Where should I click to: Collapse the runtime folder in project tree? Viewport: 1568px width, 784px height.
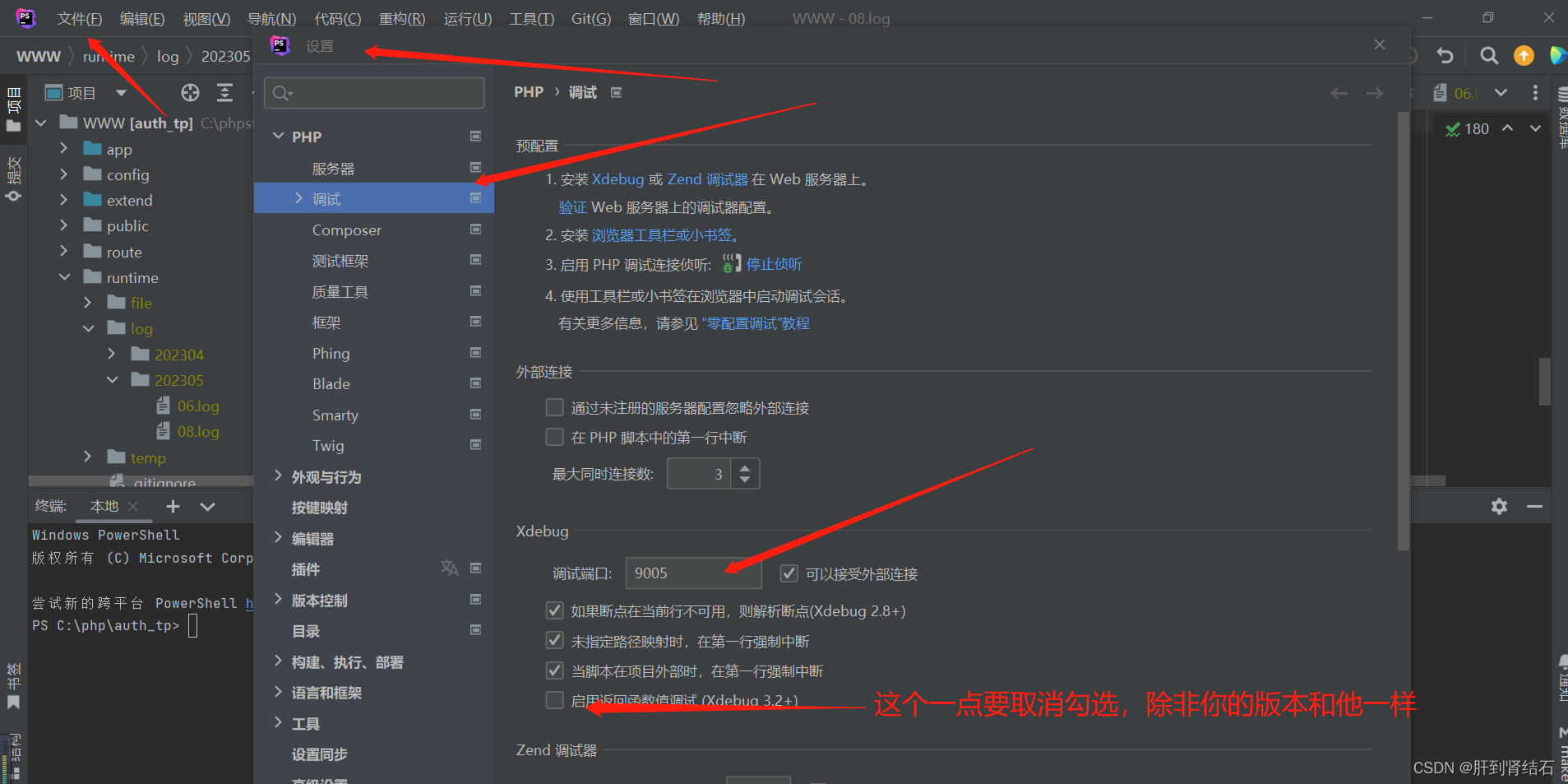click(x=64, y=276)
